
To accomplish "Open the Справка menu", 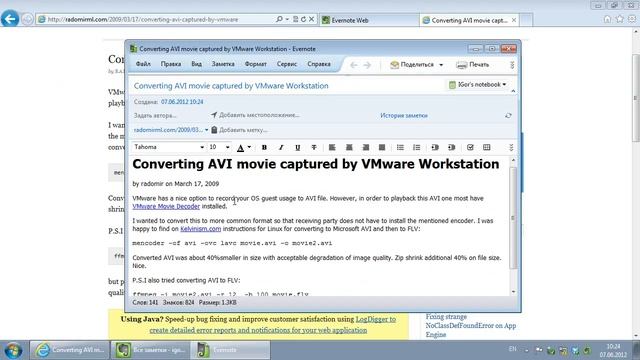I will [x=319, y=64].
